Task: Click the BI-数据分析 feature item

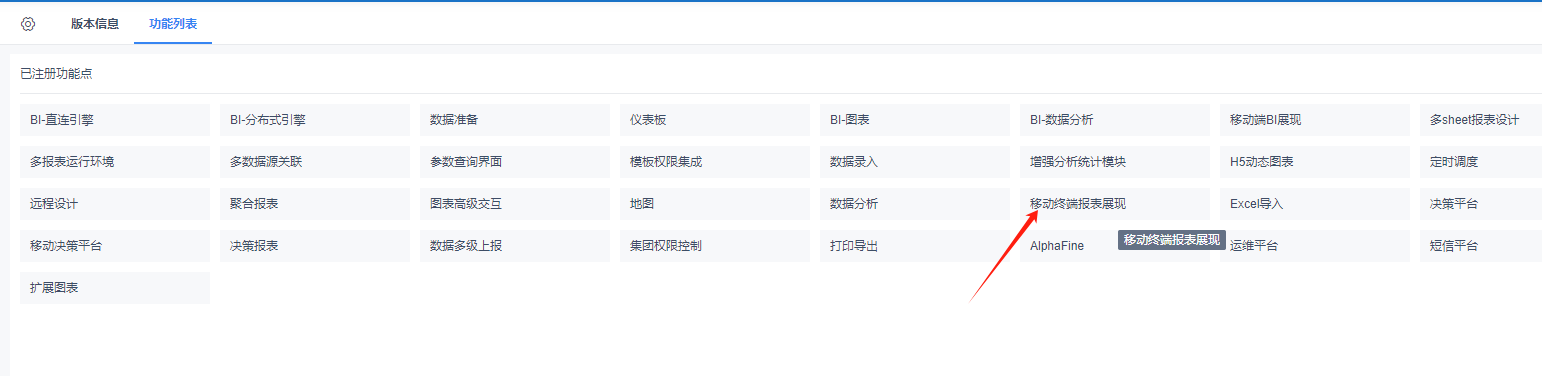Action: [x=1115, y=120]
